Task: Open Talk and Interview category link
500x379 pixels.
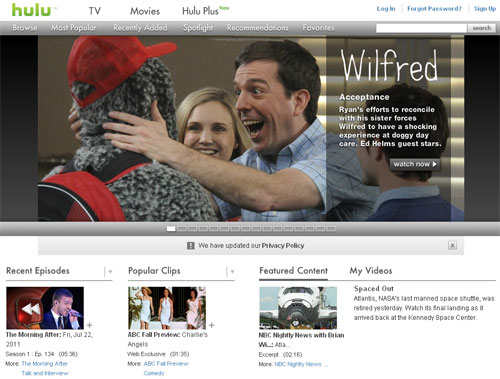Action: coord(45,373)
